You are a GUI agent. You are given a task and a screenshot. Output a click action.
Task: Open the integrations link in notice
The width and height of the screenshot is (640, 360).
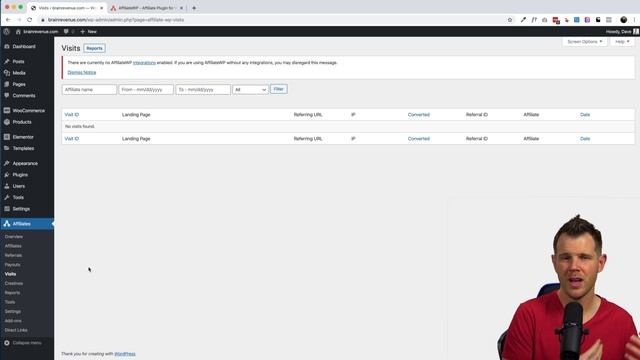144,62
